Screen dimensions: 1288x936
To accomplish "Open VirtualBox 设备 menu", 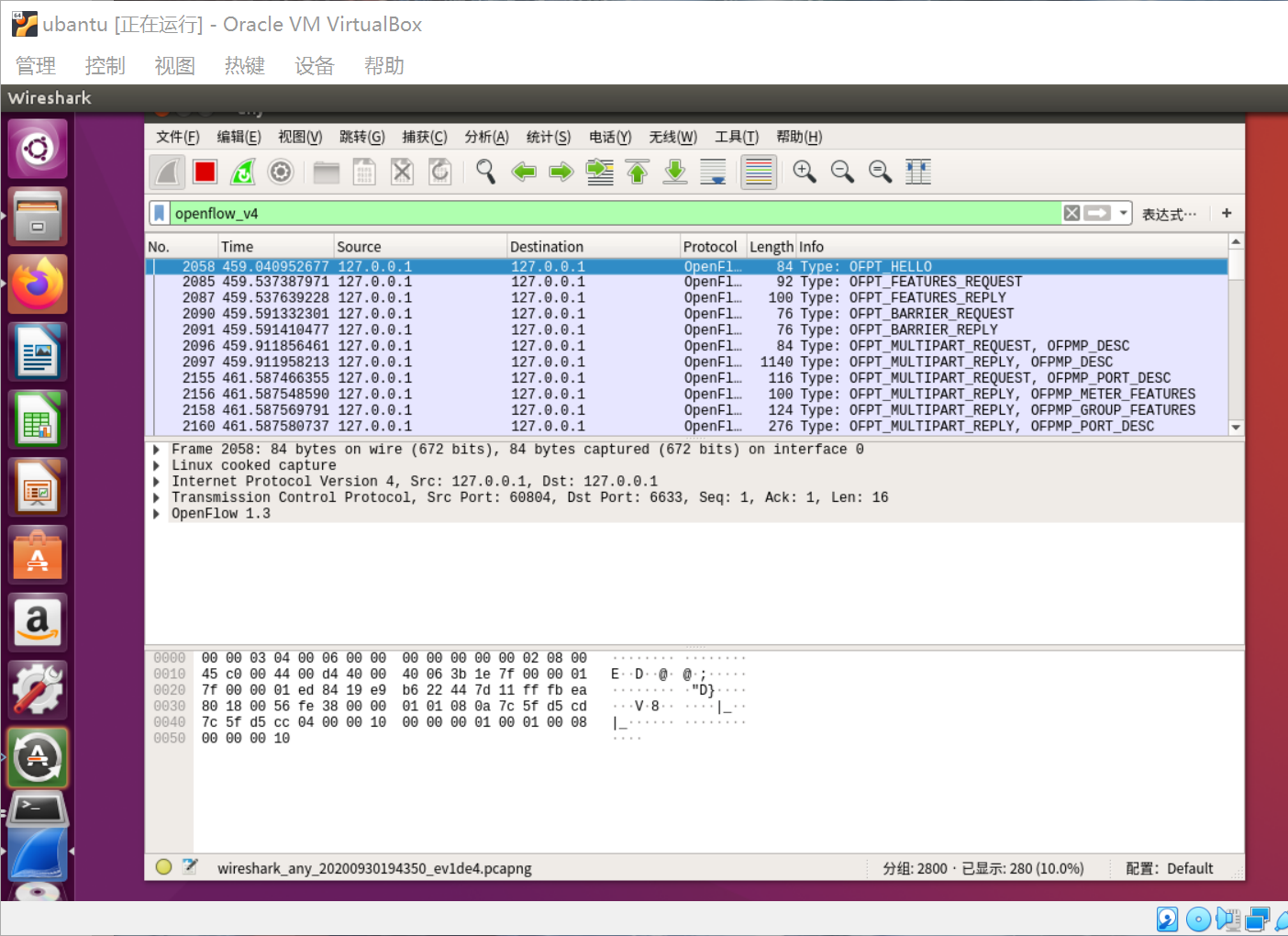I will 315,66.
